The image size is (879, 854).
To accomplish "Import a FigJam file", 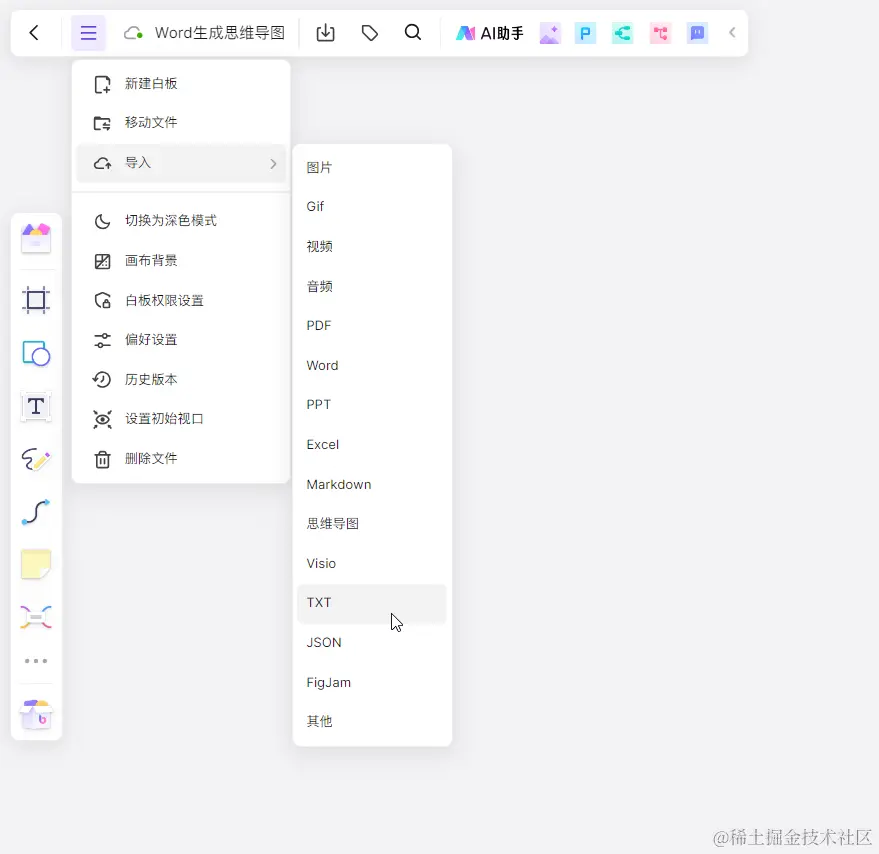I will [x=372, y=682].
